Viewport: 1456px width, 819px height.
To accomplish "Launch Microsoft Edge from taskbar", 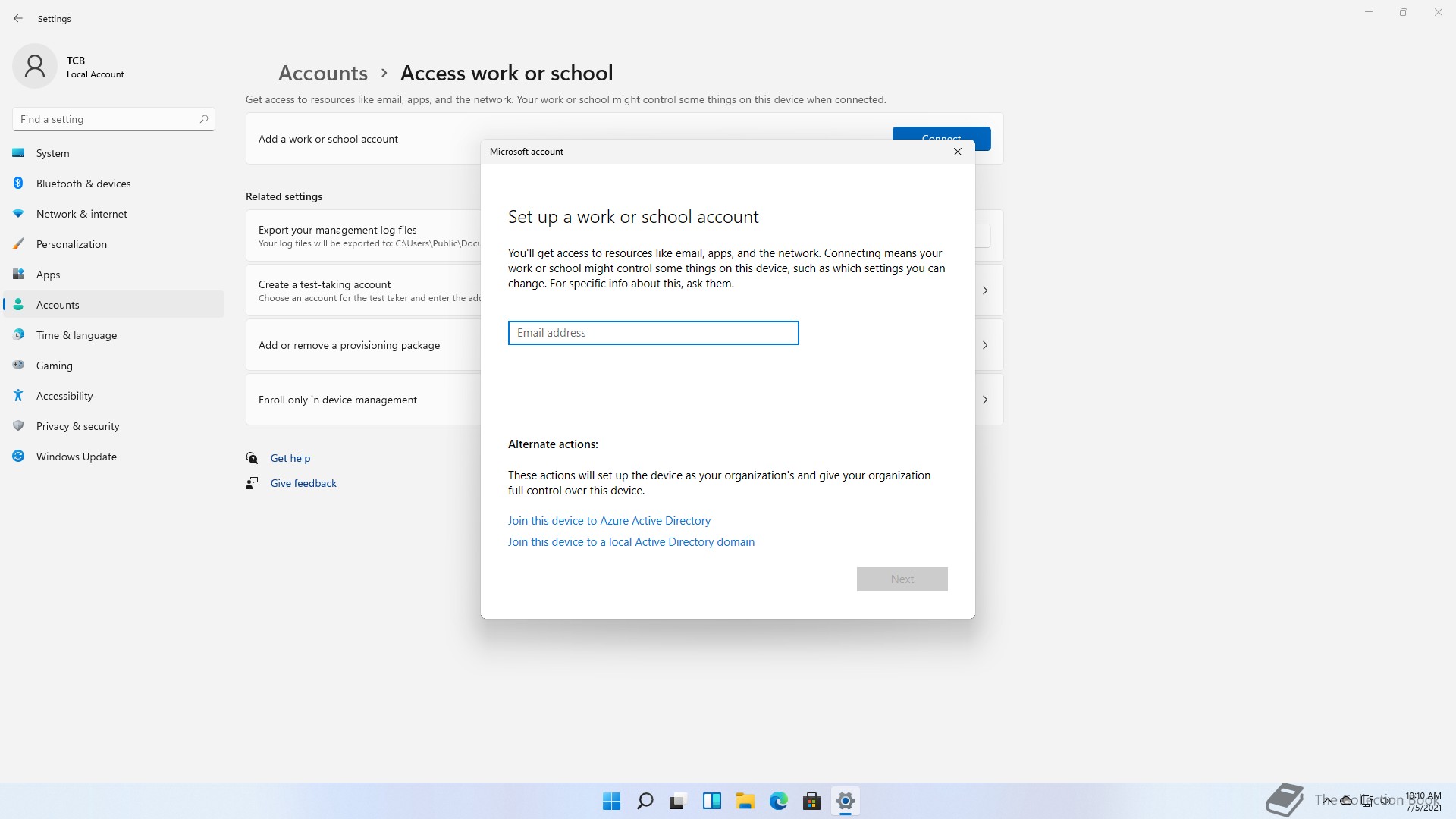I will [x=778, y=801].
